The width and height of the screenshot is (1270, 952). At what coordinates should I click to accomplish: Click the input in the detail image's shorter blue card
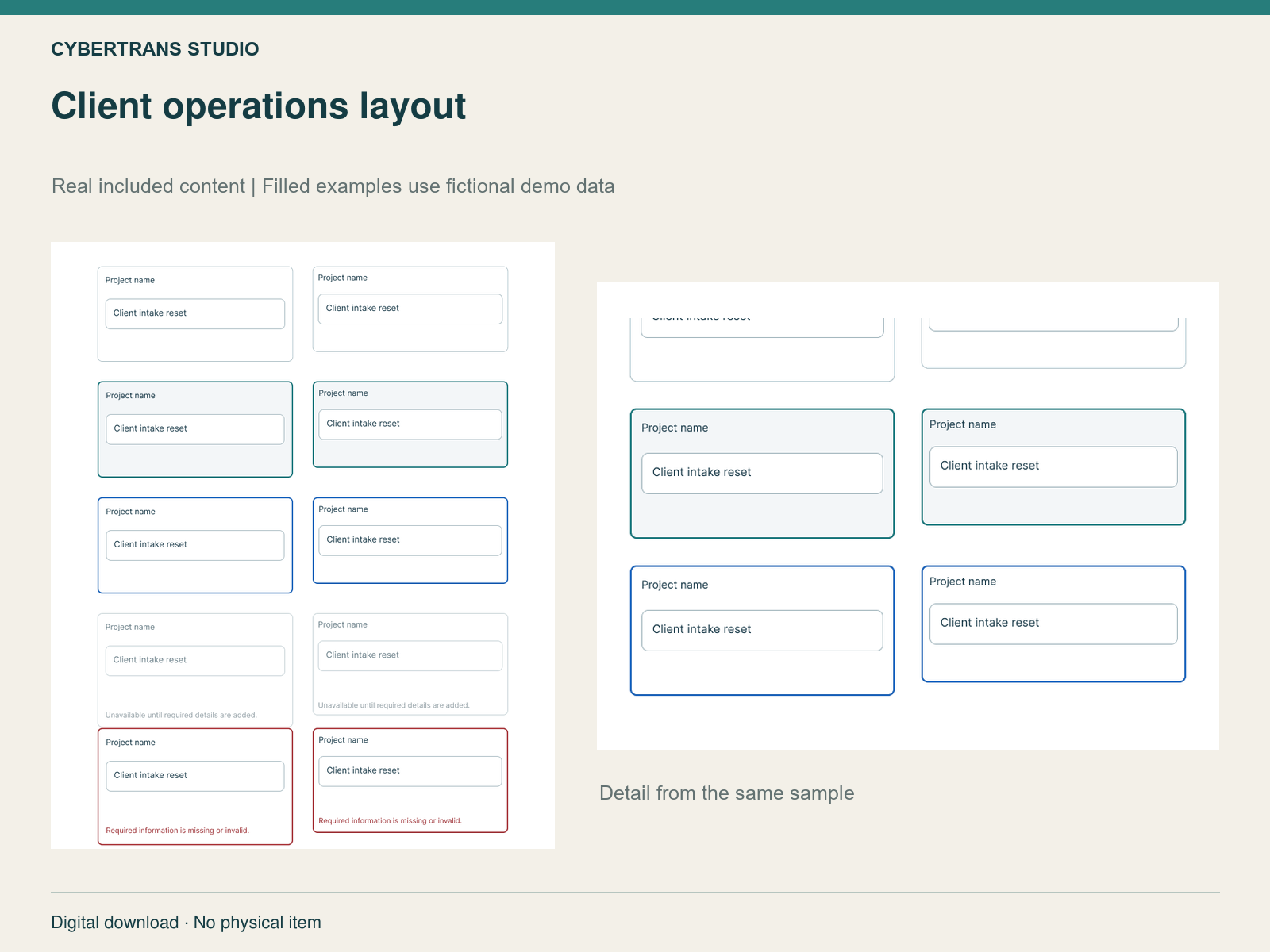[1053, 624]
